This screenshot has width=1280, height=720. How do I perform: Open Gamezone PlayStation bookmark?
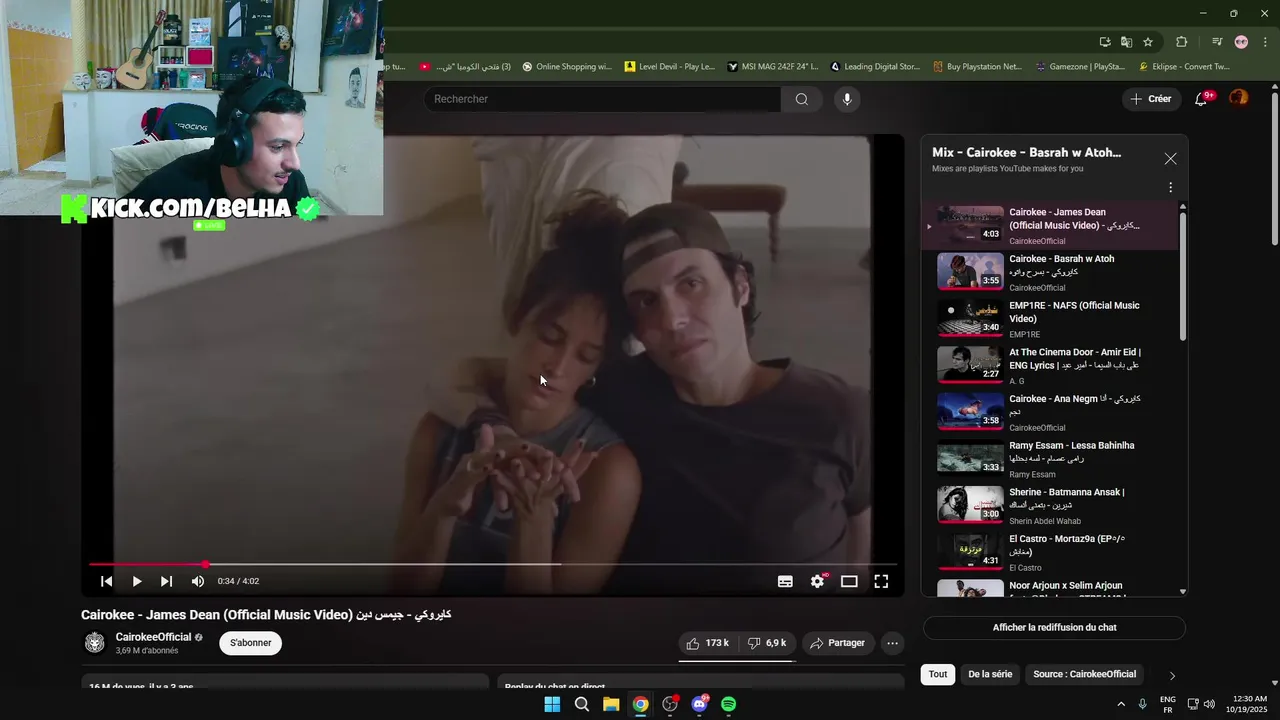[x=1080, y=67]
